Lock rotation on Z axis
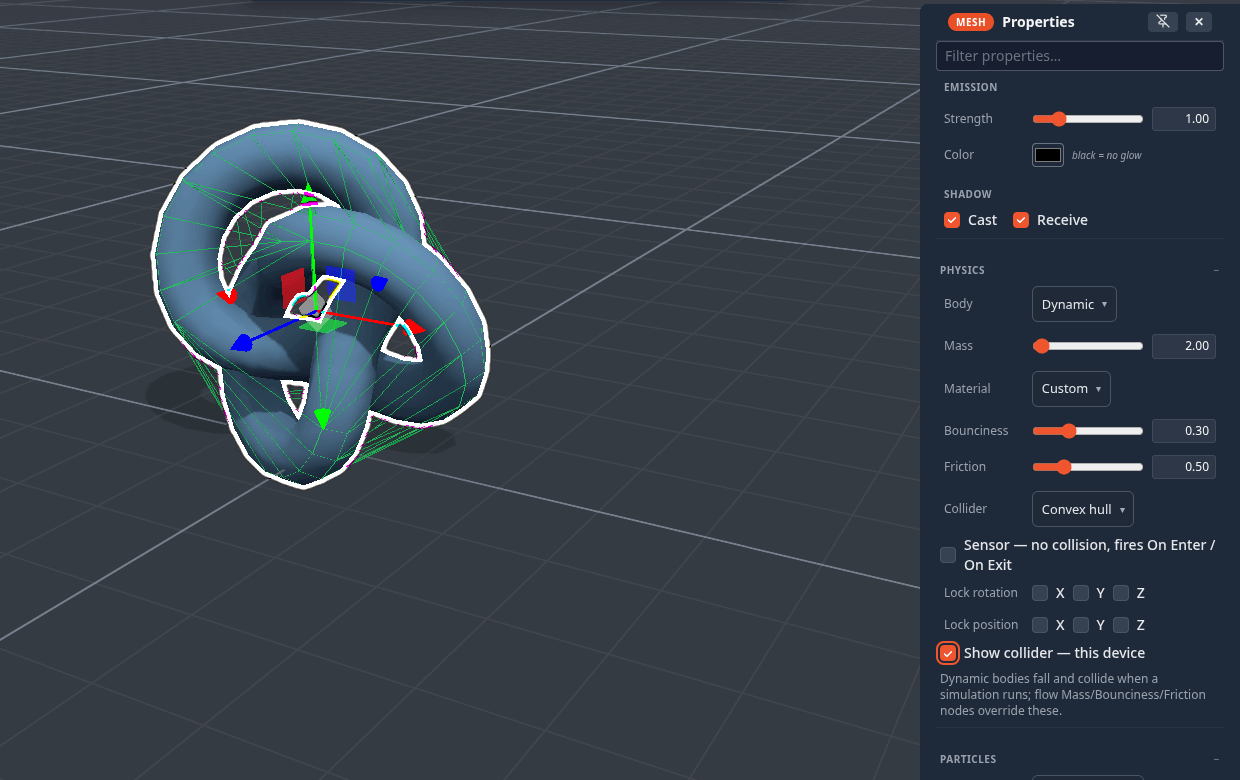Screen dimensions: 1240x780 point(1121,593)
